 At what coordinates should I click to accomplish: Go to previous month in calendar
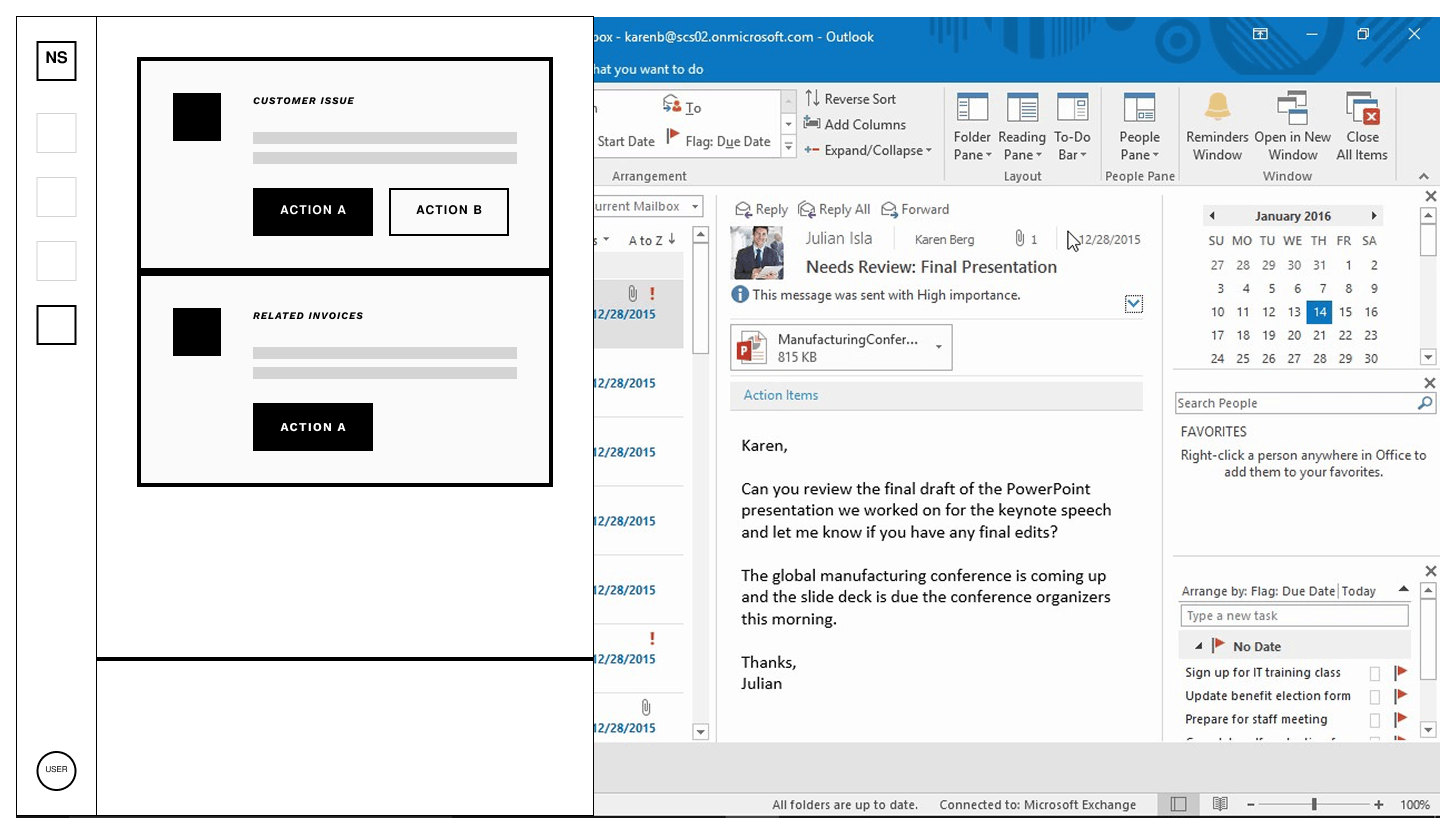[1212, 216]
